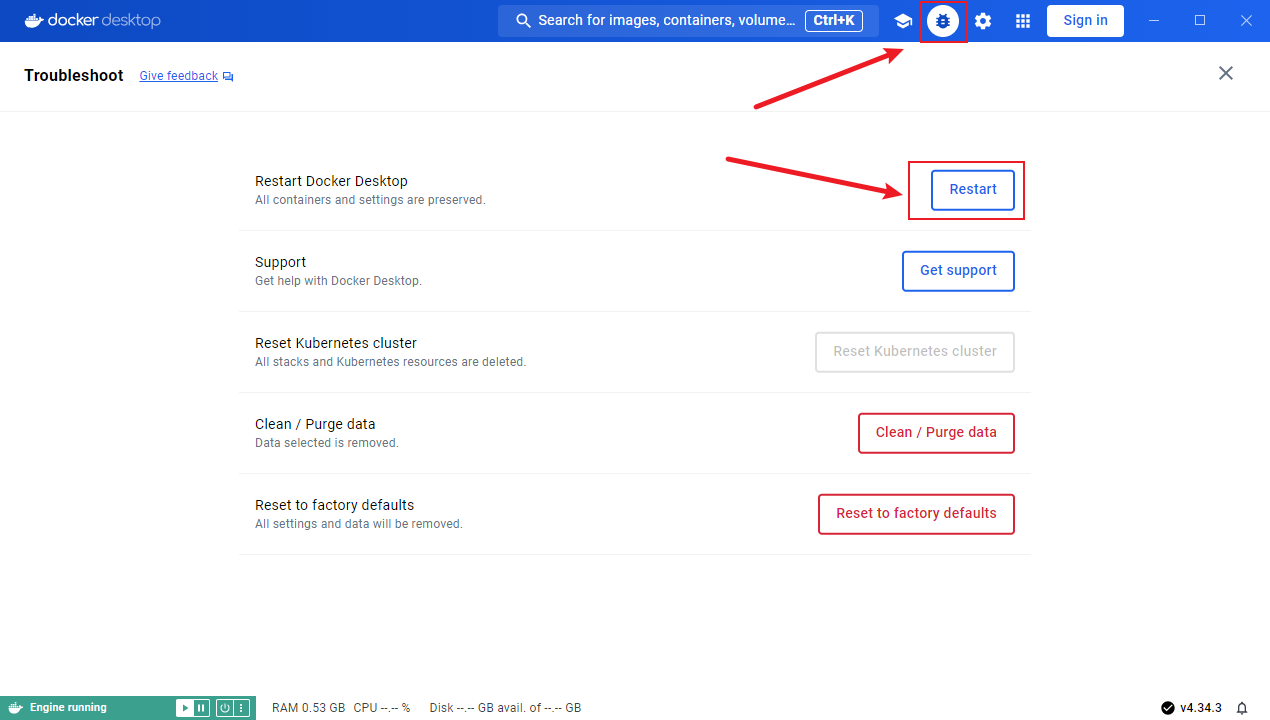This screenshot has width=1270, height=720.
Task: Minimize the Docker Desktop window
Action: [x=1155, y=20]
